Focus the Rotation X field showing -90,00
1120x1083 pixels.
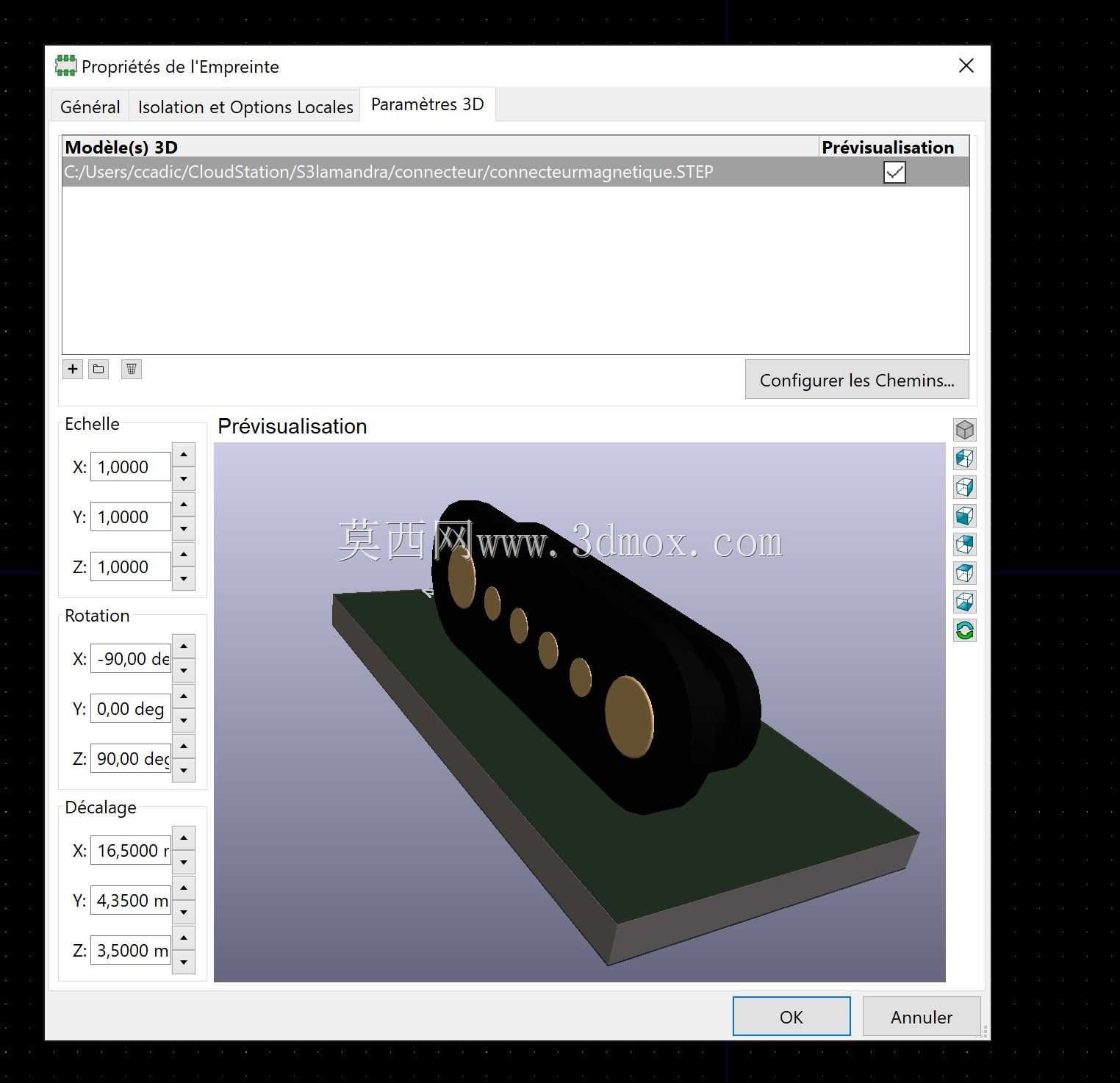coord(131,658)
